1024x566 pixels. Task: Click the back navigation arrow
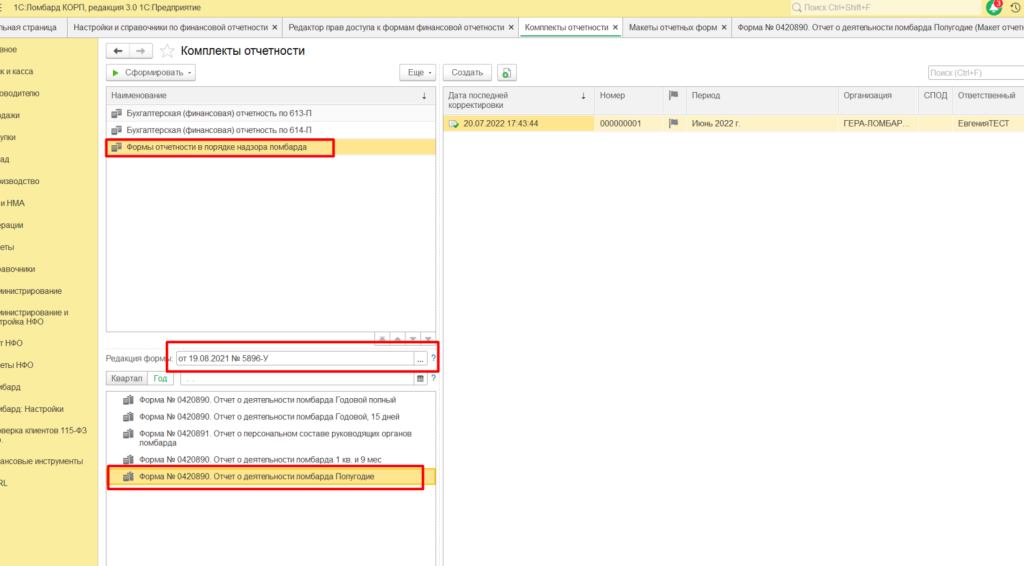[119, 51]
